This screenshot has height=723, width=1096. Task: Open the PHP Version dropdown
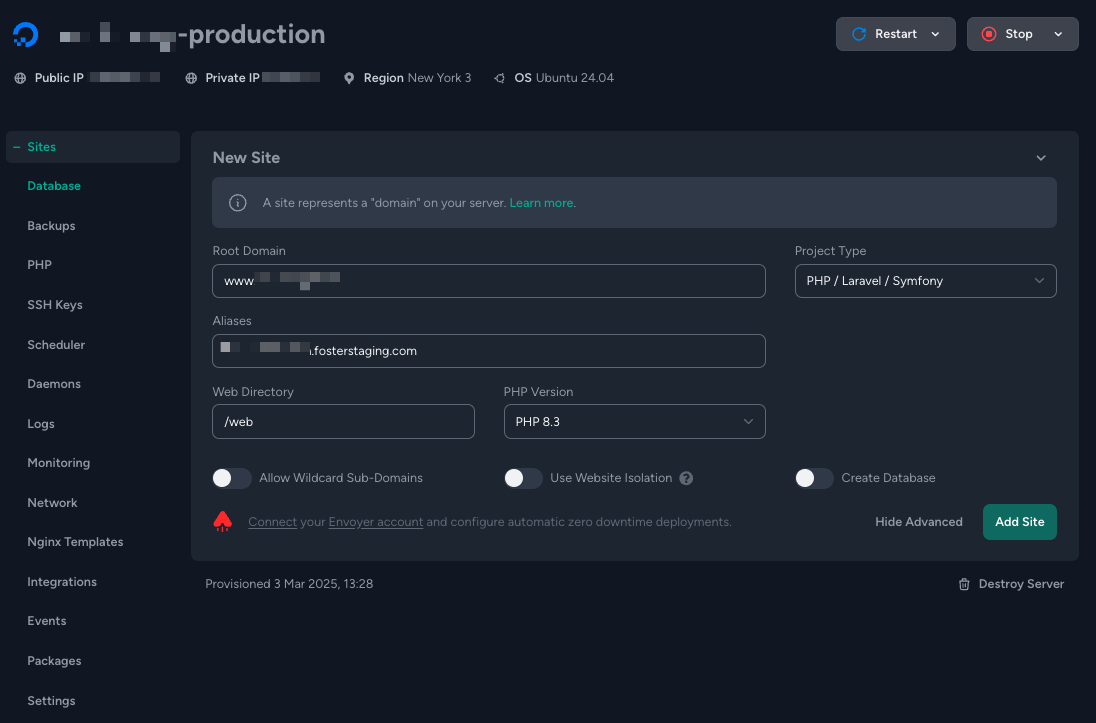tap(635, 422)
